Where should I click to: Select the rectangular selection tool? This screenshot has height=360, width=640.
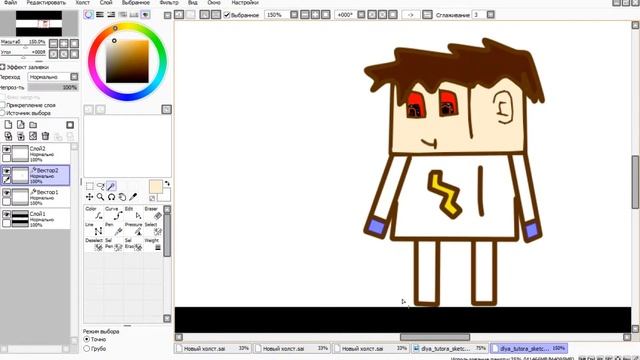click(x=90, y=187)
